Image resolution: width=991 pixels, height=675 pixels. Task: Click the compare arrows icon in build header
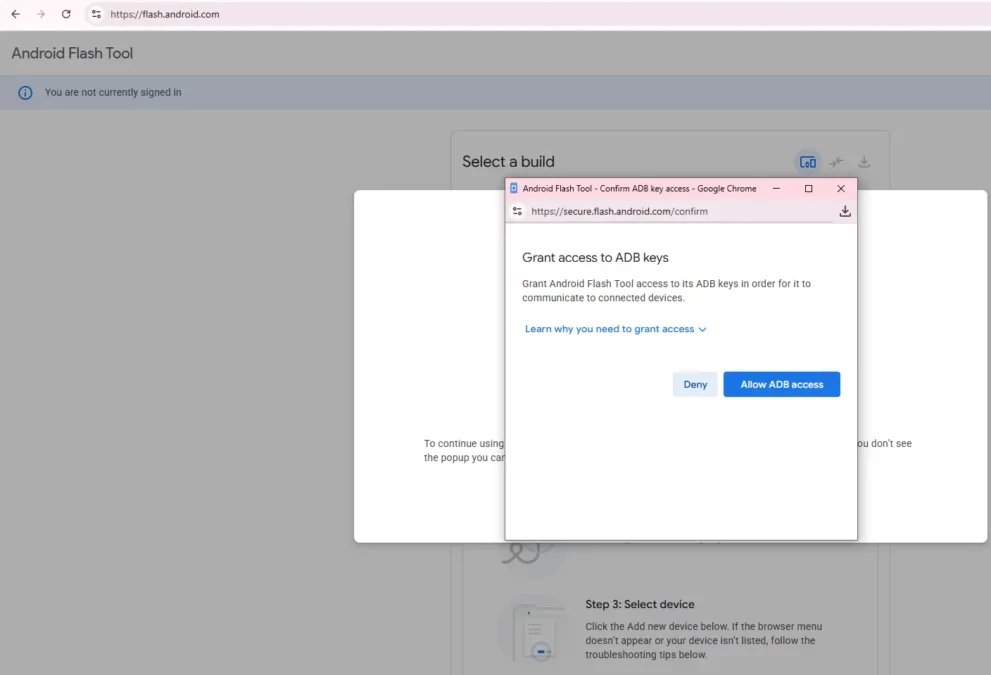836,162
